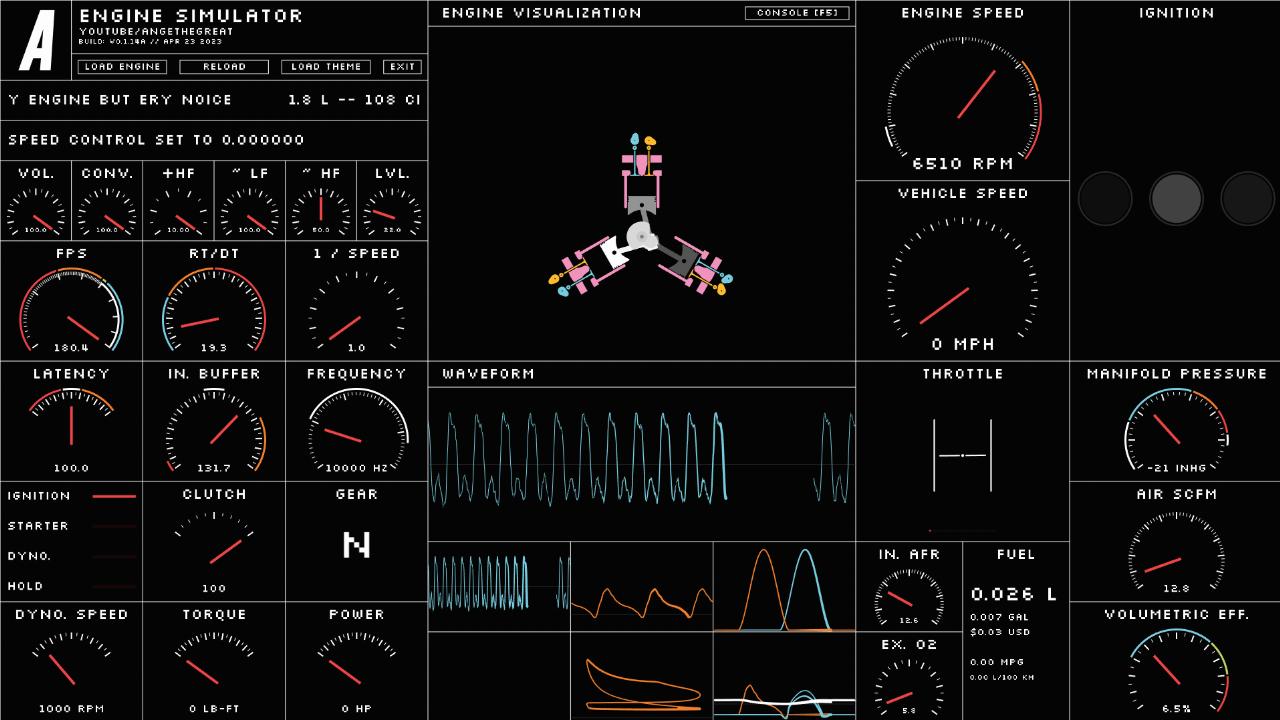Click the Engine Speed RPM gauge
Image resolution: width=1280 pixels, height=720 pixels.
pyautogui.click(x=962, y=100)
